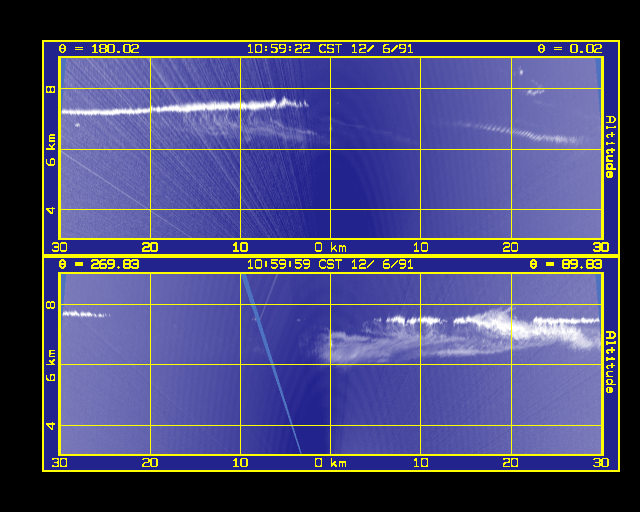Image resolution: width=640 pixels, height=512 pixels.
Task: Click the θ = 180.02 angle label
Action: point(99,49)
